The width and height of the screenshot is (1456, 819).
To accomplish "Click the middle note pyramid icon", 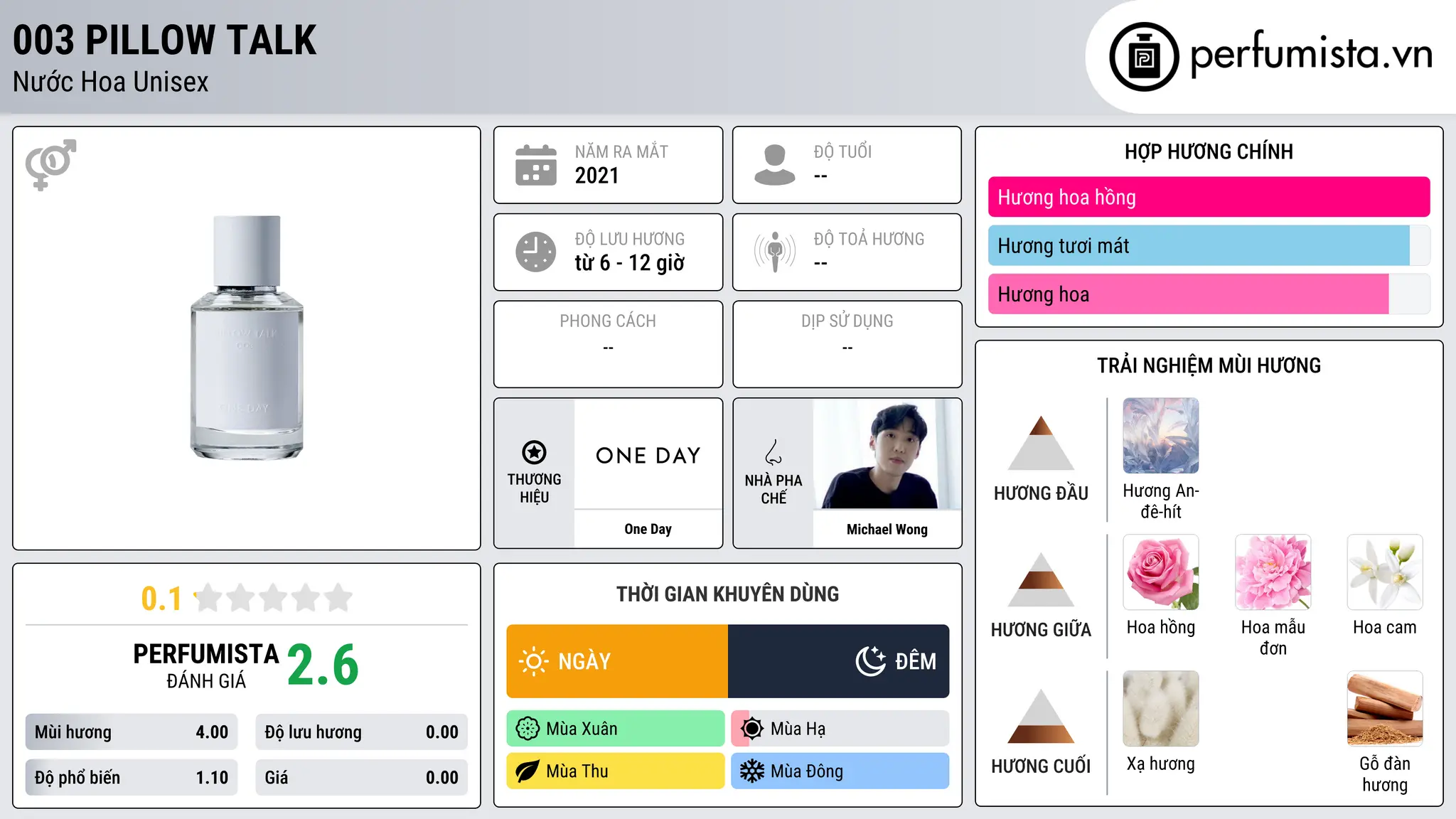I will (x=1041, y=579).
